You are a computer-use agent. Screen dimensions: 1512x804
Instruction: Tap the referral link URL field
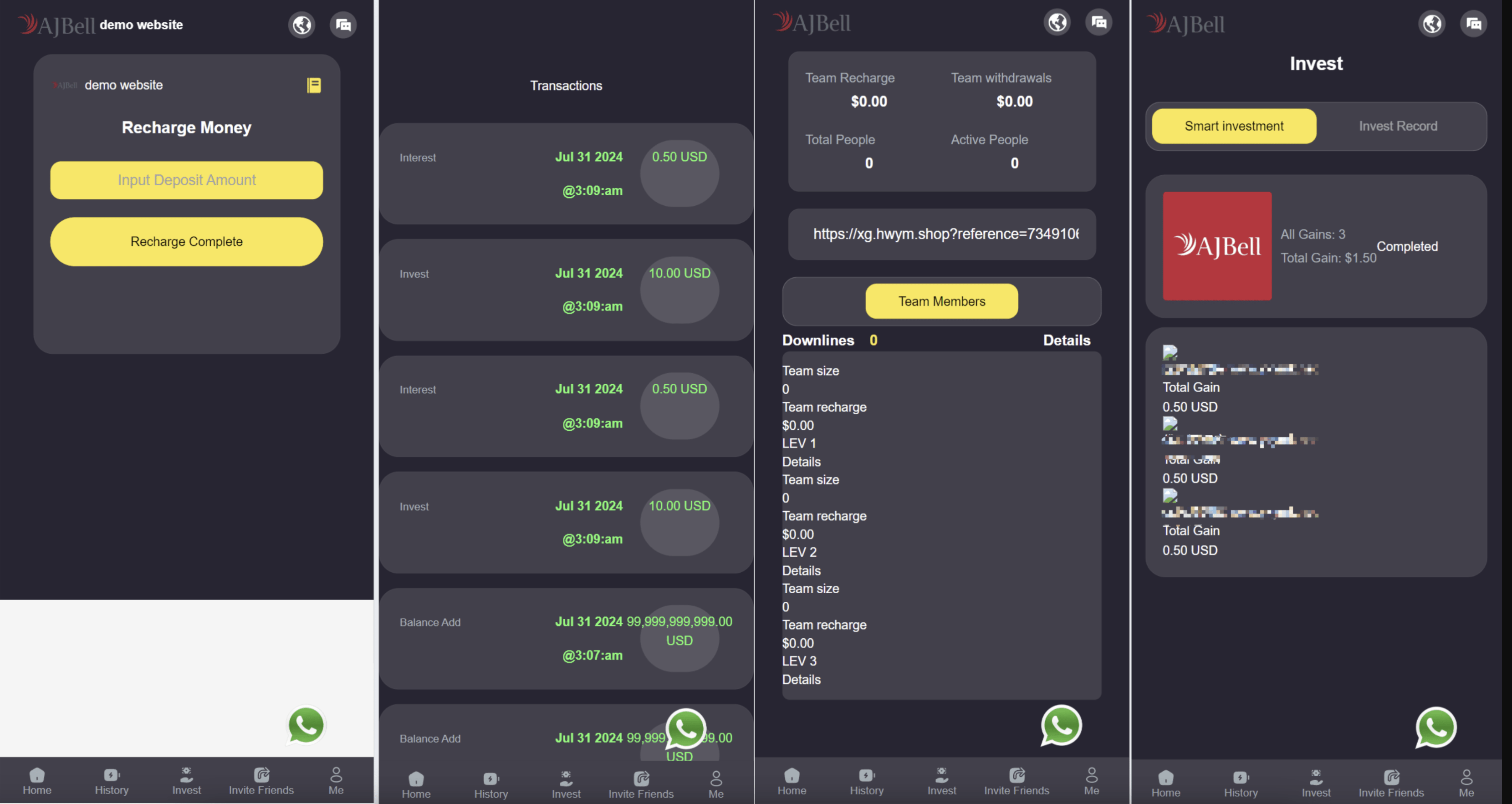click(943, 233)
